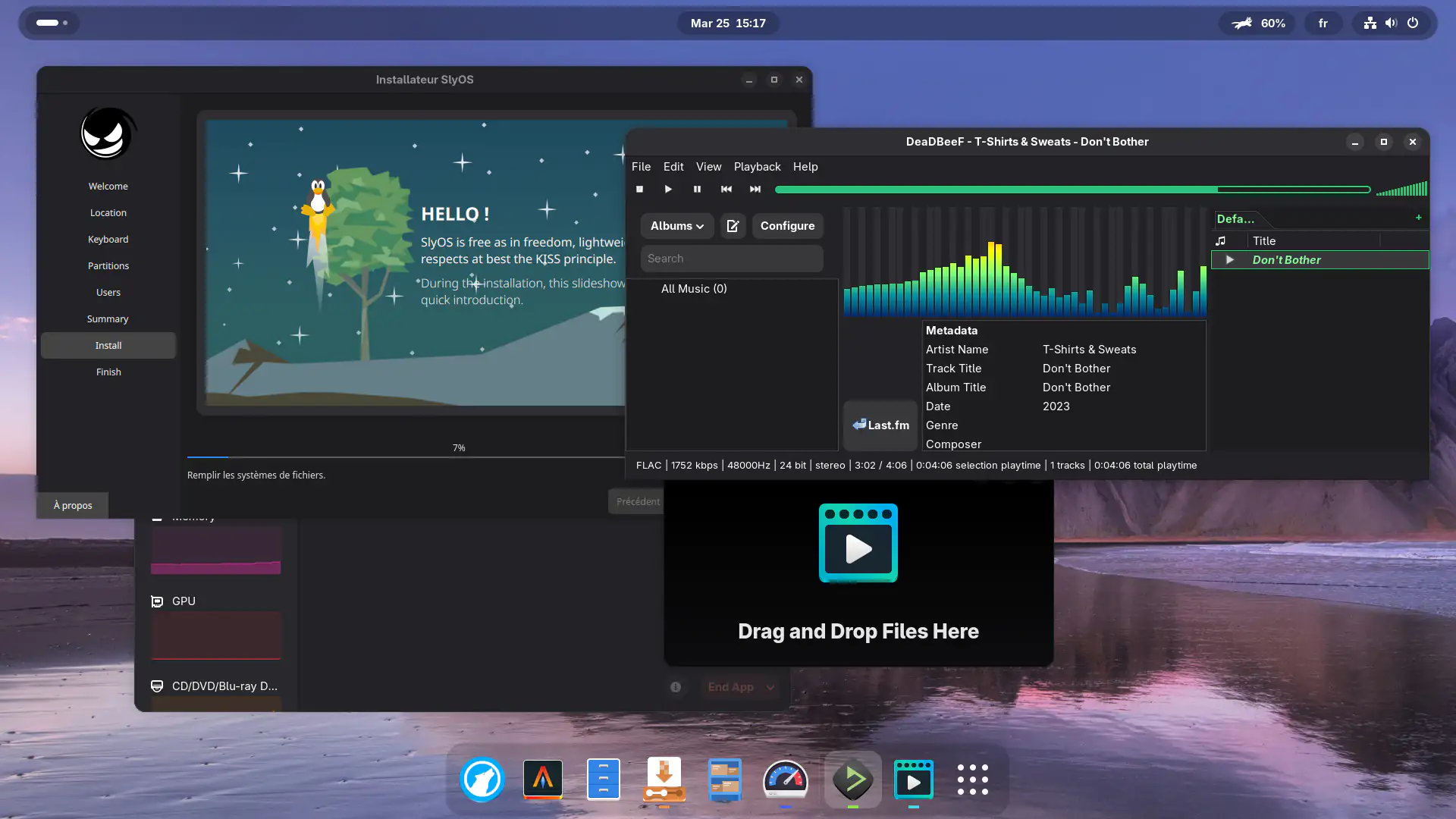The image size is (1456, 819).
Task: Jump to the previous track
Action: coord(726,190)
